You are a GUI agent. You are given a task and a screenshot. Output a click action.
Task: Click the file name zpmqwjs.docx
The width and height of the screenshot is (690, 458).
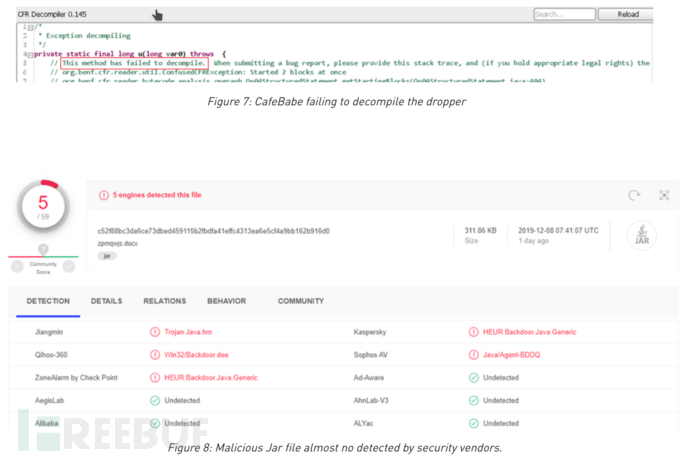pyautogui.click(x=117, y=243)
